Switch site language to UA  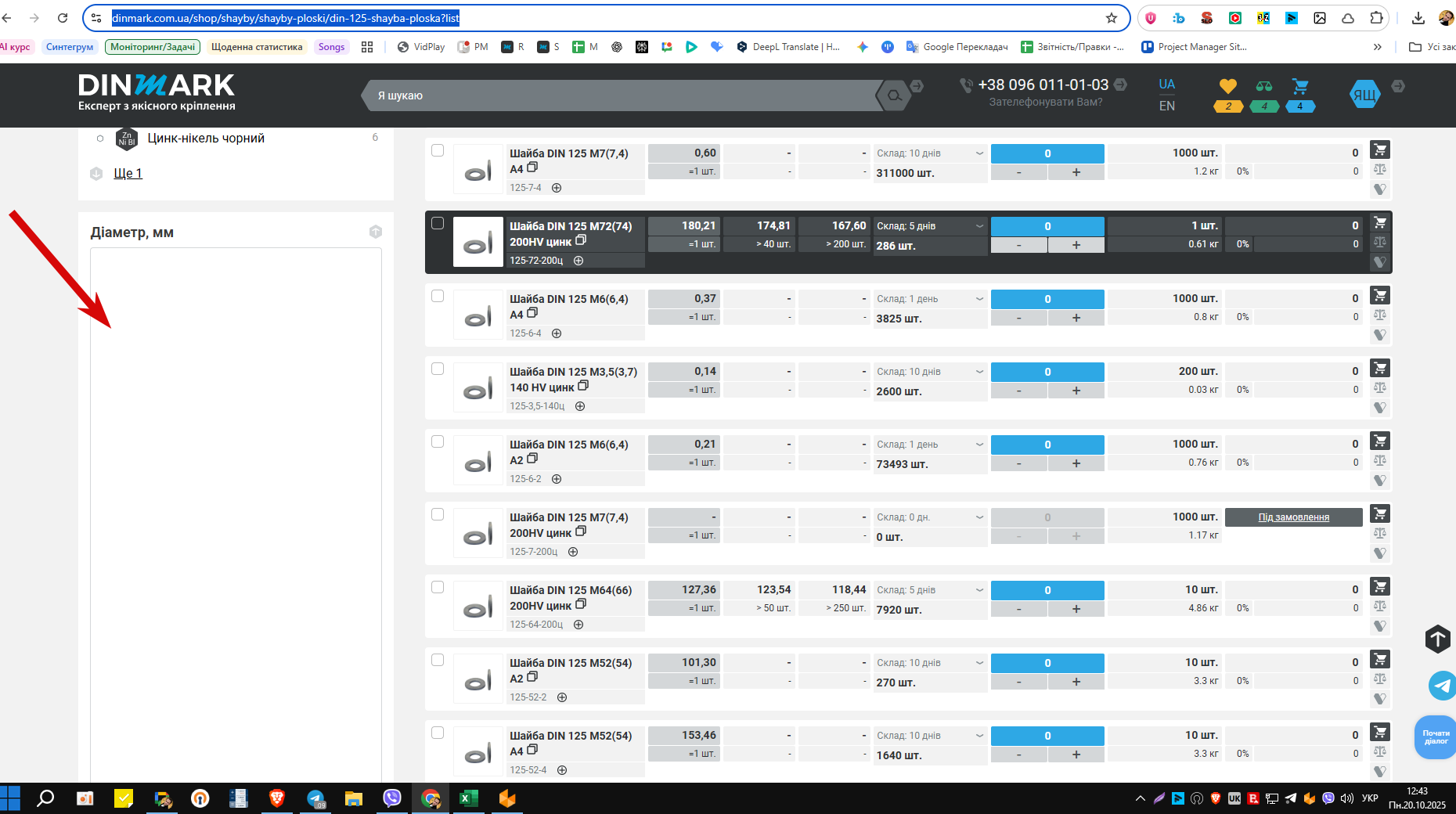[1166, 85]
